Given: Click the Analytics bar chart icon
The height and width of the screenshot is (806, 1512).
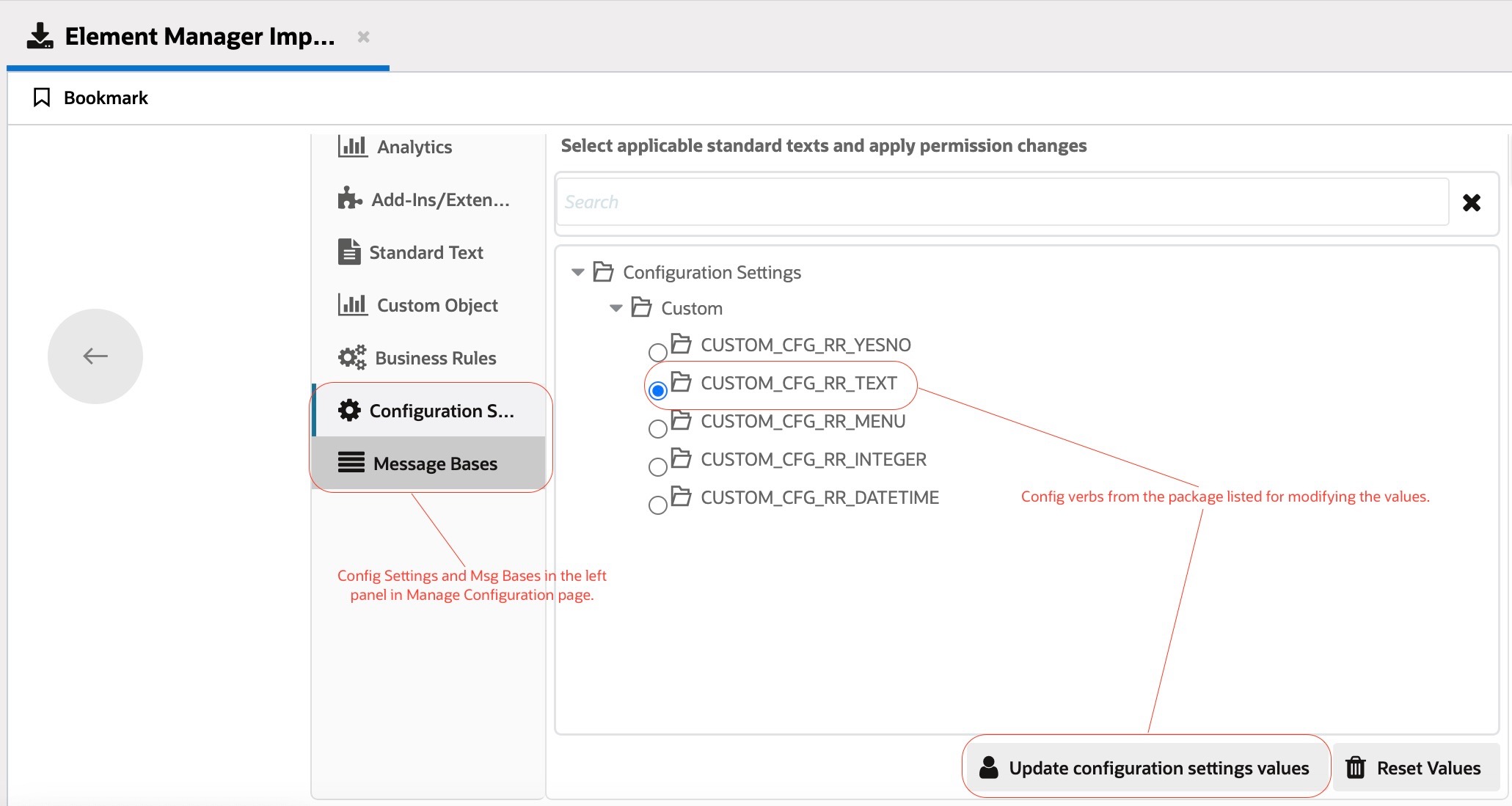Looking at the screenshot, I should (x=352, y=146).
